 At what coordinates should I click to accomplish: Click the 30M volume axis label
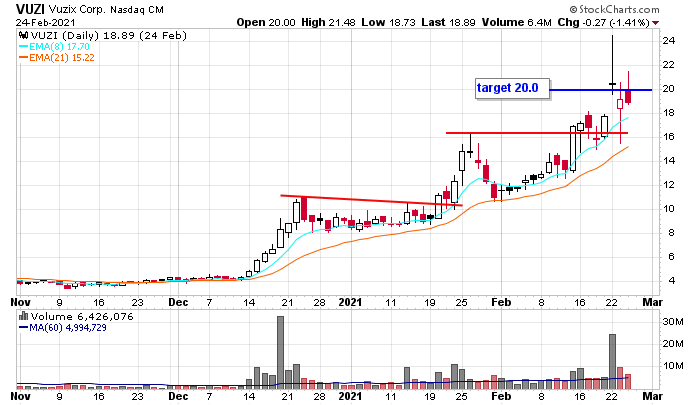673,321
